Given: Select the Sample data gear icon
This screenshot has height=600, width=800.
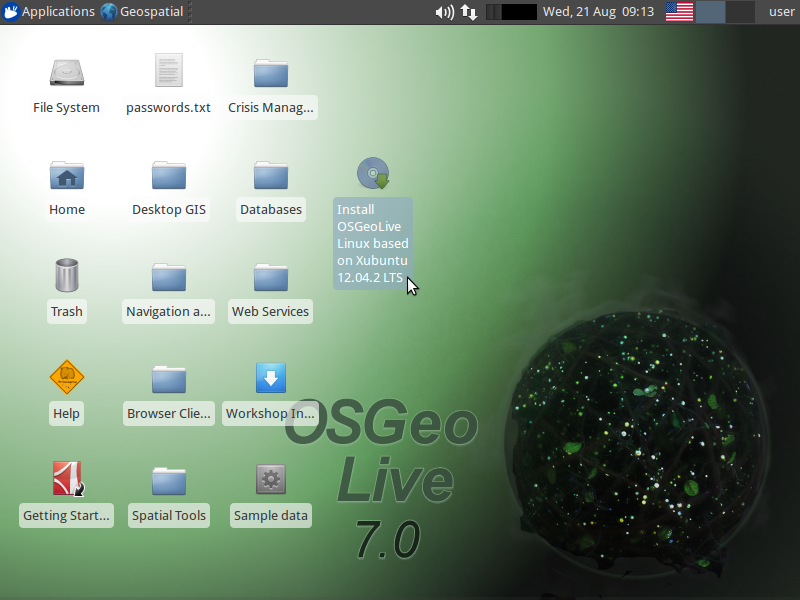Looking at the screenshot, I should coord(271,479).
